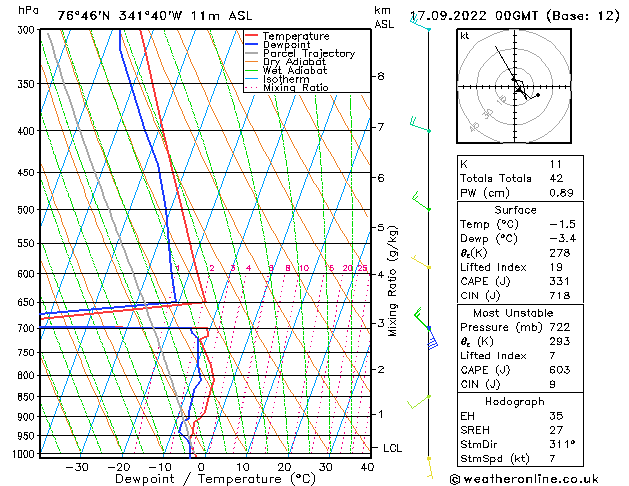This screenshot has width=629, height=486.
Task: Click the mixing ratio label '10' at 600 hPa
Action: [x=304, y=268]
